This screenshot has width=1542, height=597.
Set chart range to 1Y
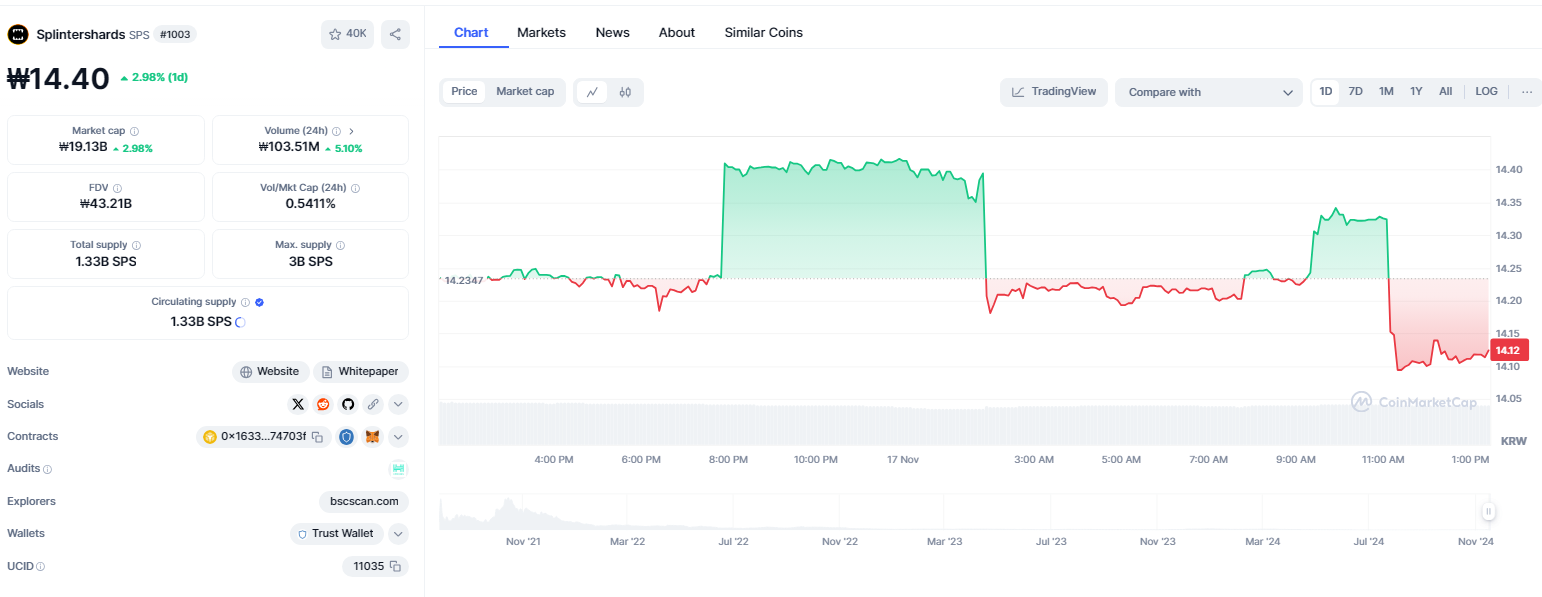1416,92
